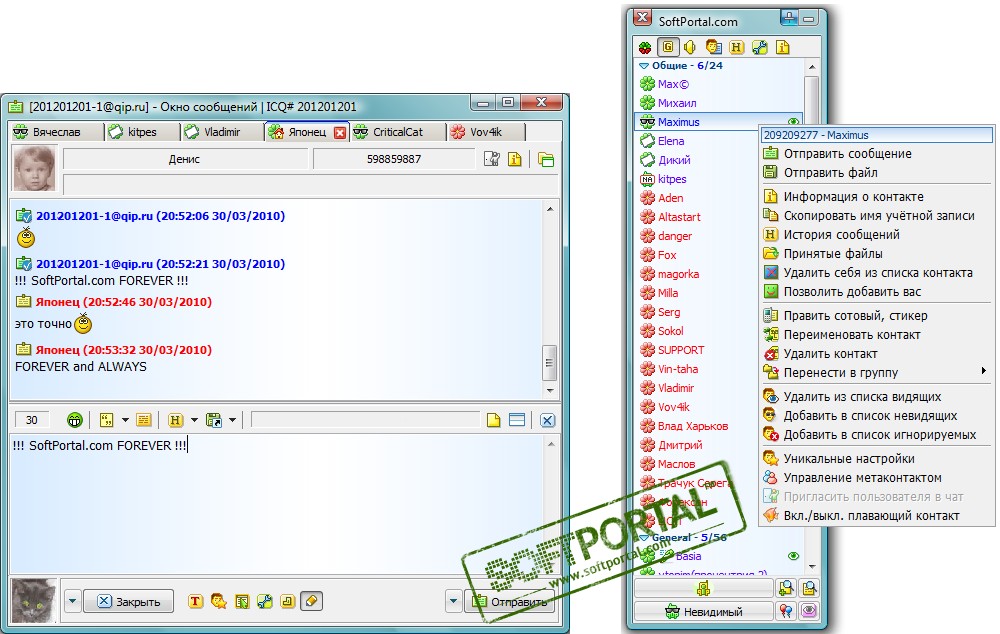Select Добавить в список игнорируемых

click(876, 435)
